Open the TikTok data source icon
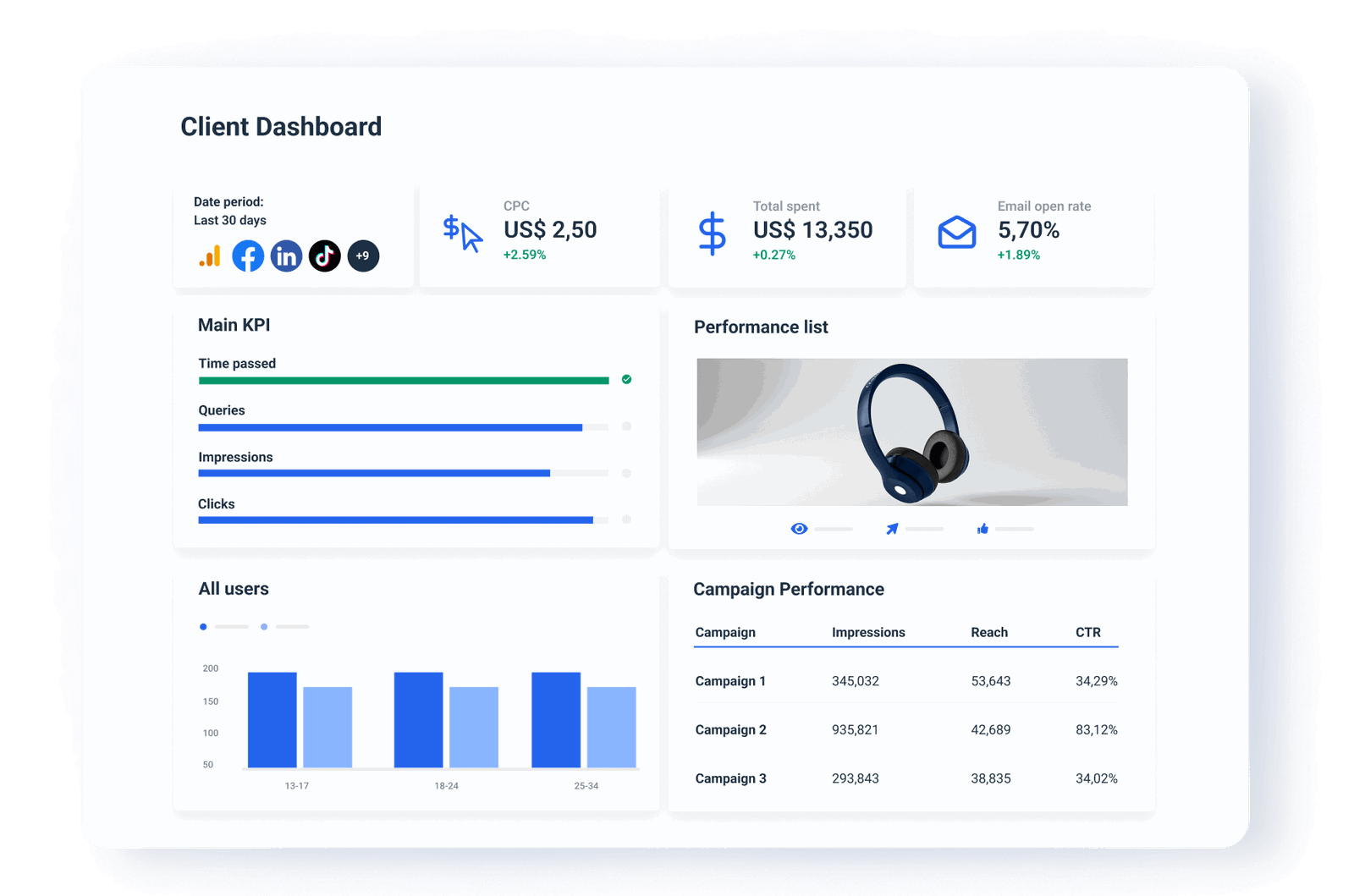The height and width of the screenshot is (896, 1354). [x=324, y=255]
